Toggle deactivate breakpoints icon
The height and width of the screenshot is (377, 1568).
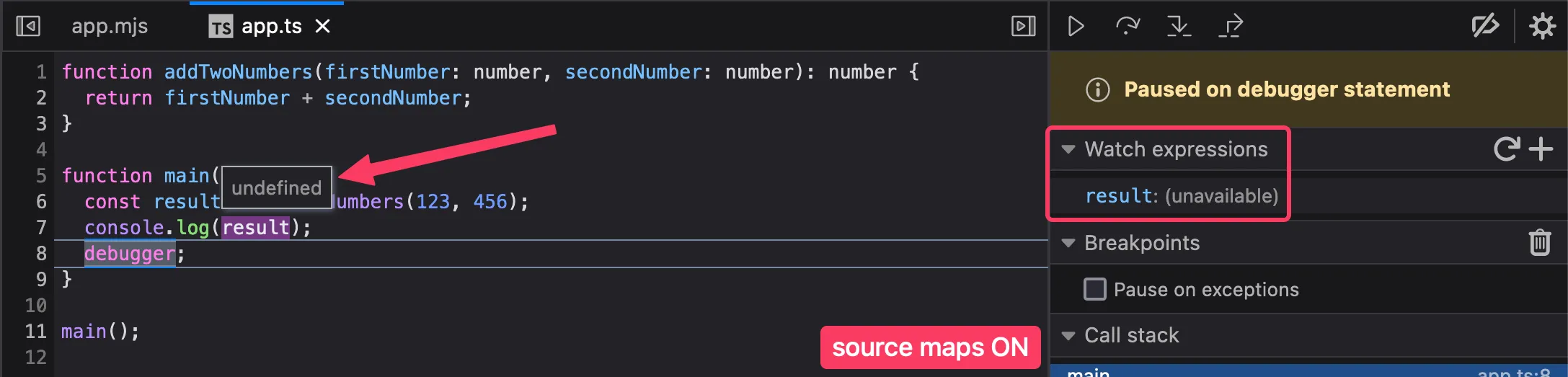(x=1485, y=27)
